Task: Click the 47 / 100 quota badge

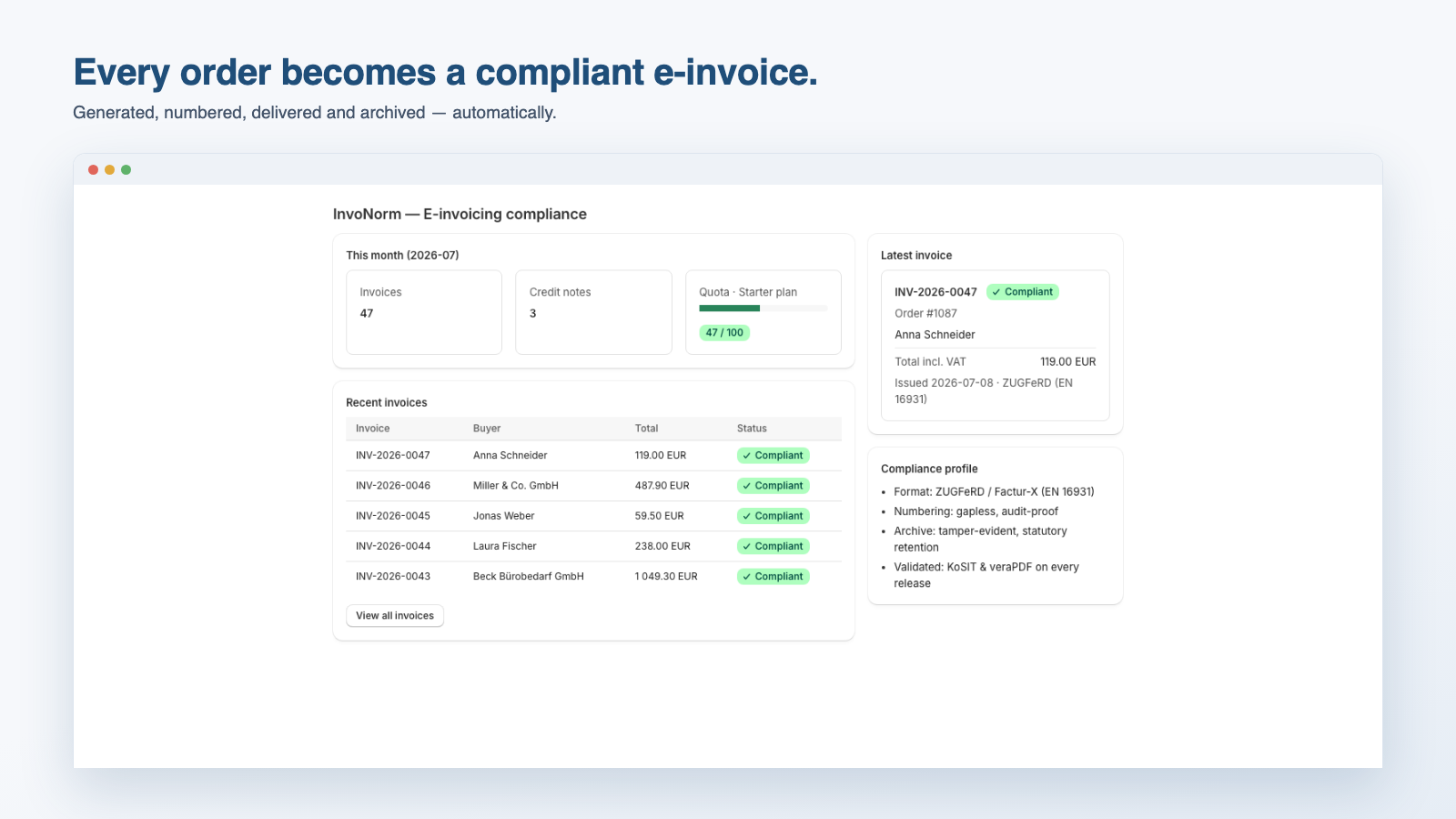Action: click(724, 333)
